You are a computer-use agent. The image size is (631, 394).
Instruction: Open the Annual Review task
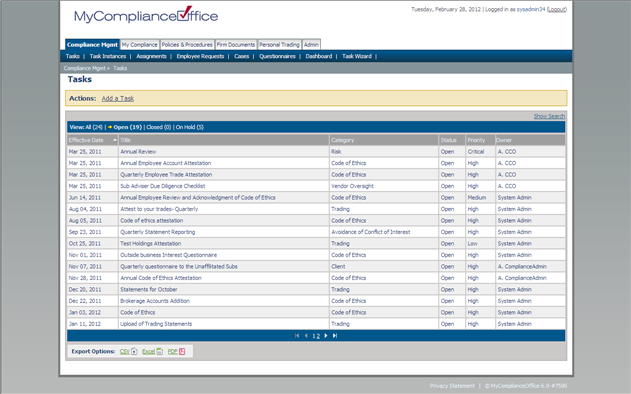tap(138, 152)
